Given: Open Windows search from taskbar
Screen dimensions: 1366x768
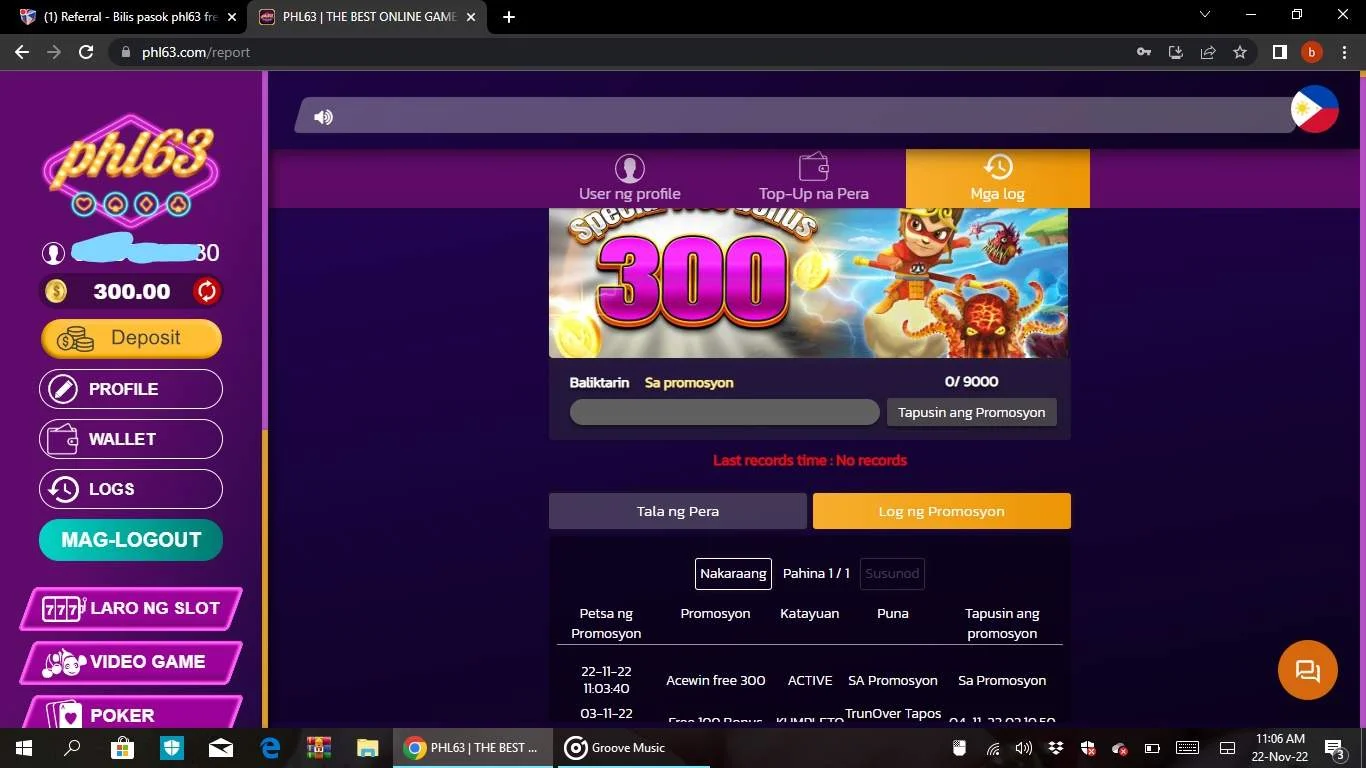Looking at the screenshot, I should 73,748.
